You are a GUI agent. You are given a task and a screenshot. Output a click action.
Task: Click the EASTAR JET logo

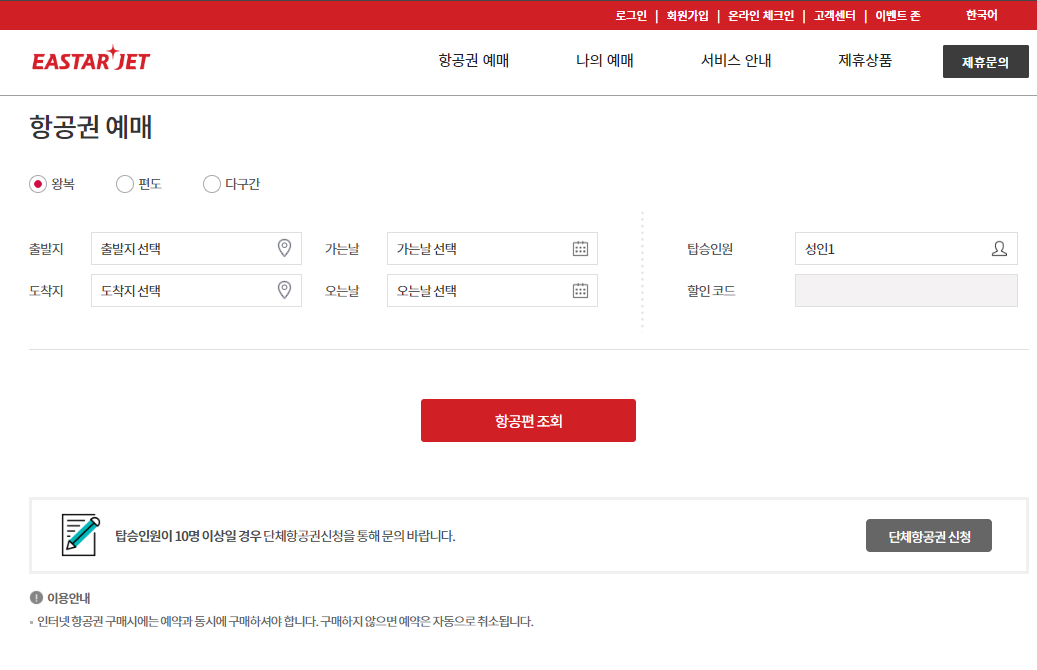pos(92,58)
